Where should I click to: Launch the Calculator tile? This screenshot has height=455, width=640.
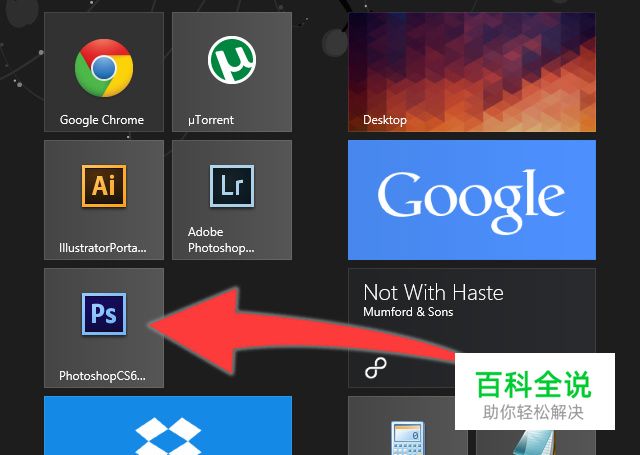408,425
